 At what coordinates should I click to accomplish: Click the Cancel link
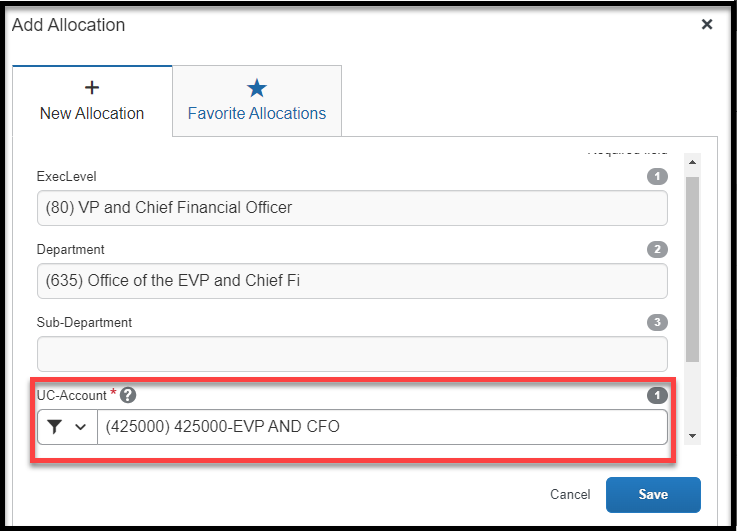[570, 495]
